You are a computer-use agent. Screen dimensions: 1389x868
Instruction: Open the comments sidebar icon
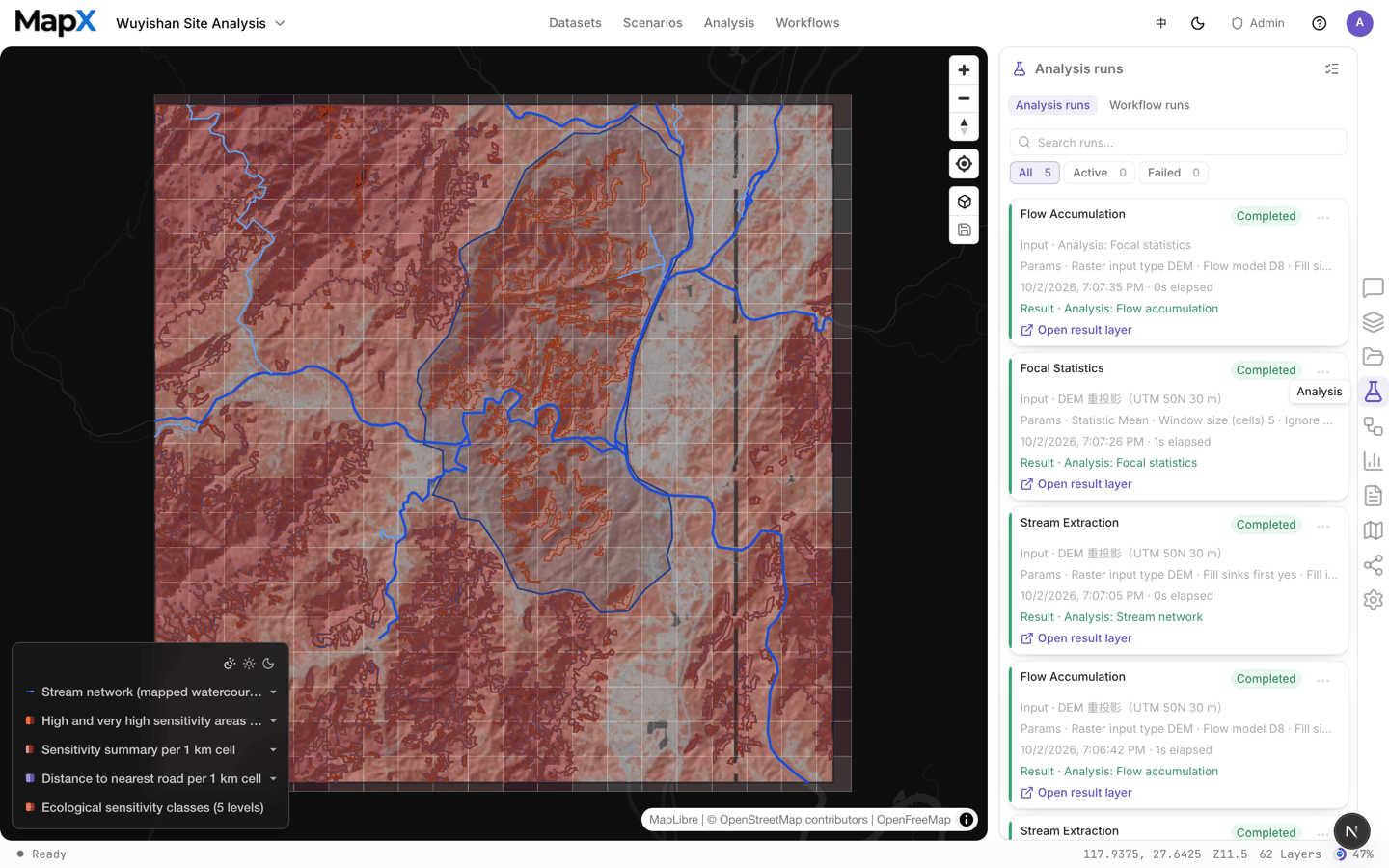1373,287
